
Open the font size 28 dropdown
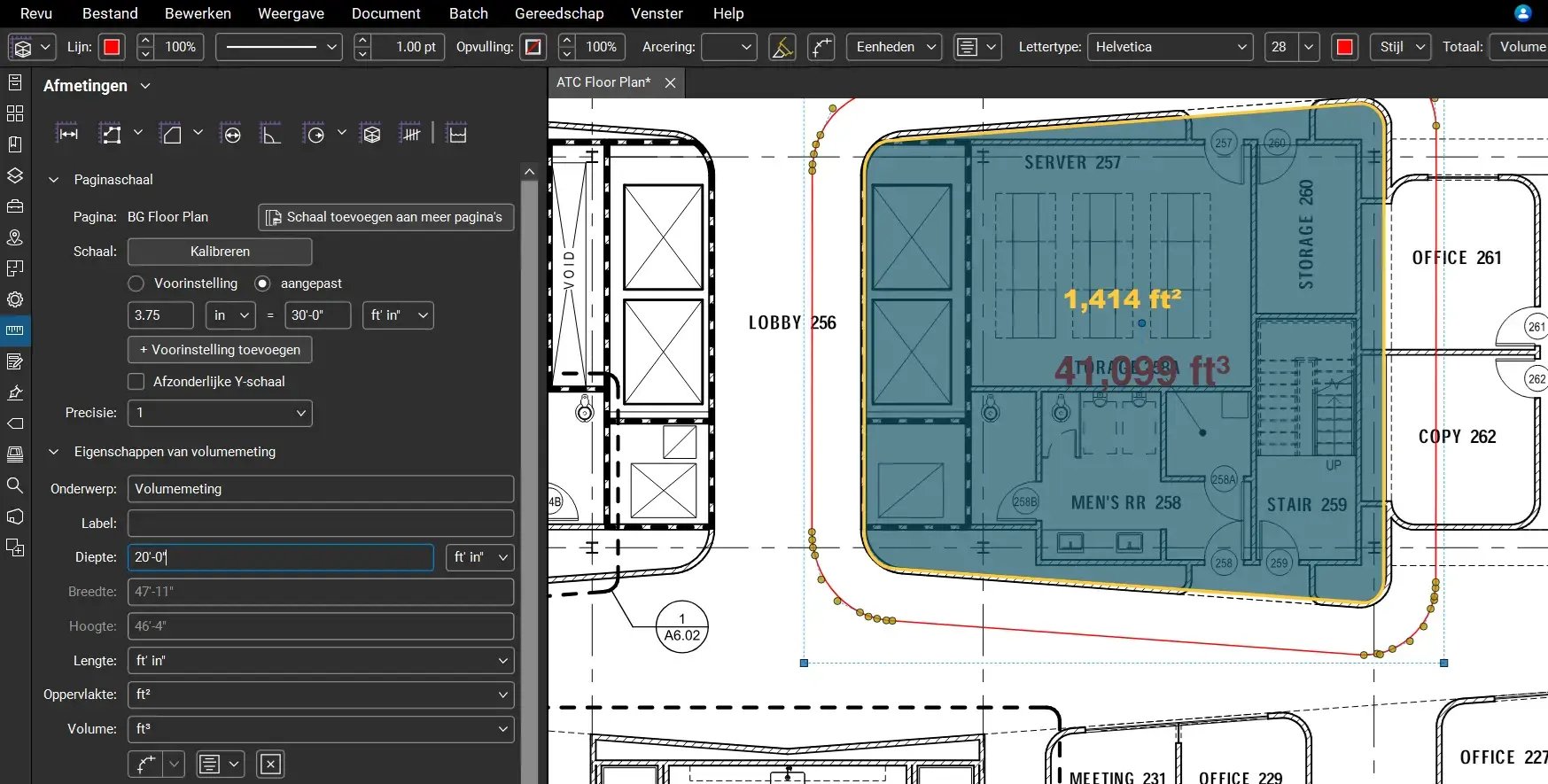pos(1309,47)
